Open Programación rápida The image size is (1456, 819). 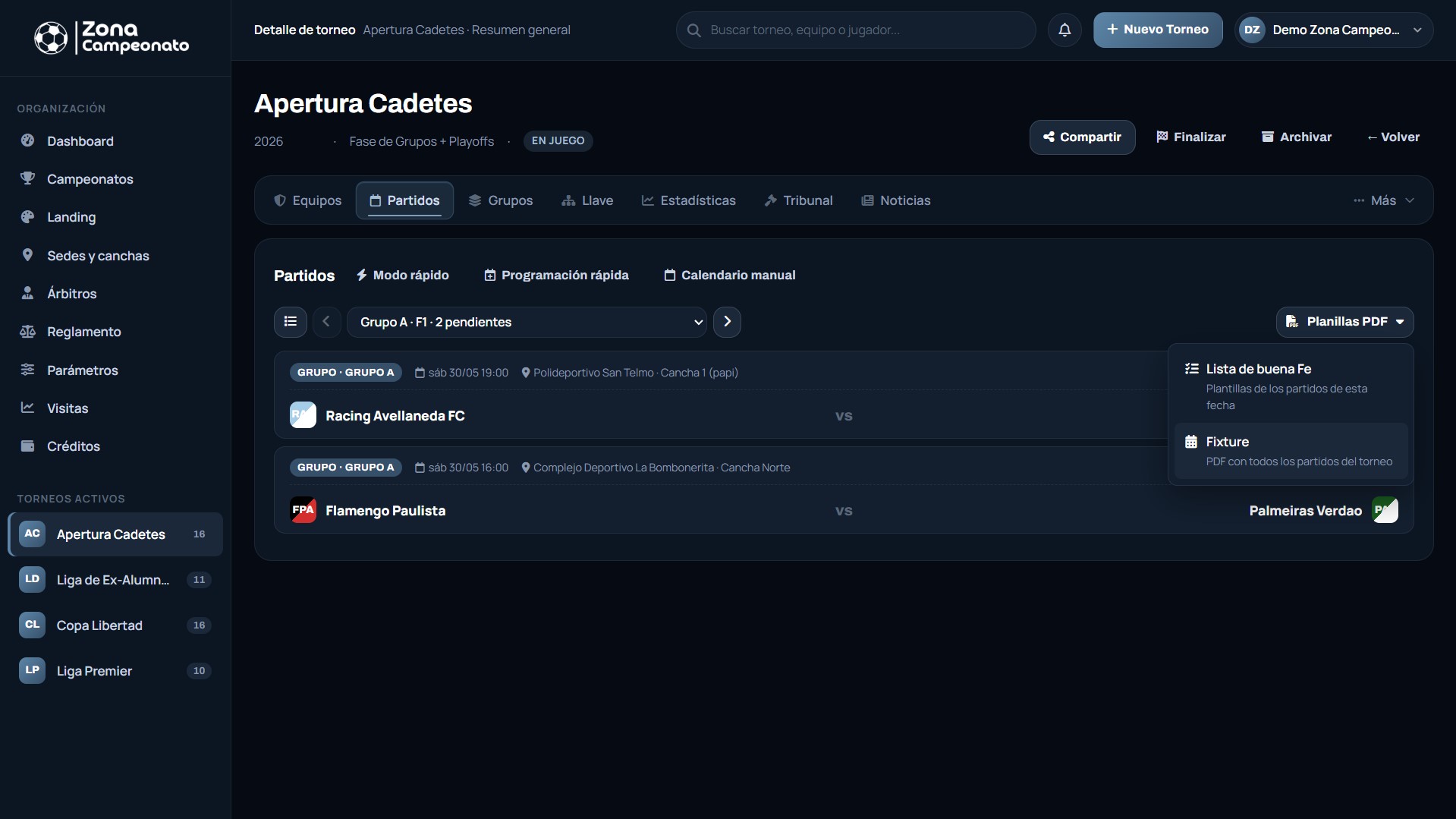tap(557, 276)
